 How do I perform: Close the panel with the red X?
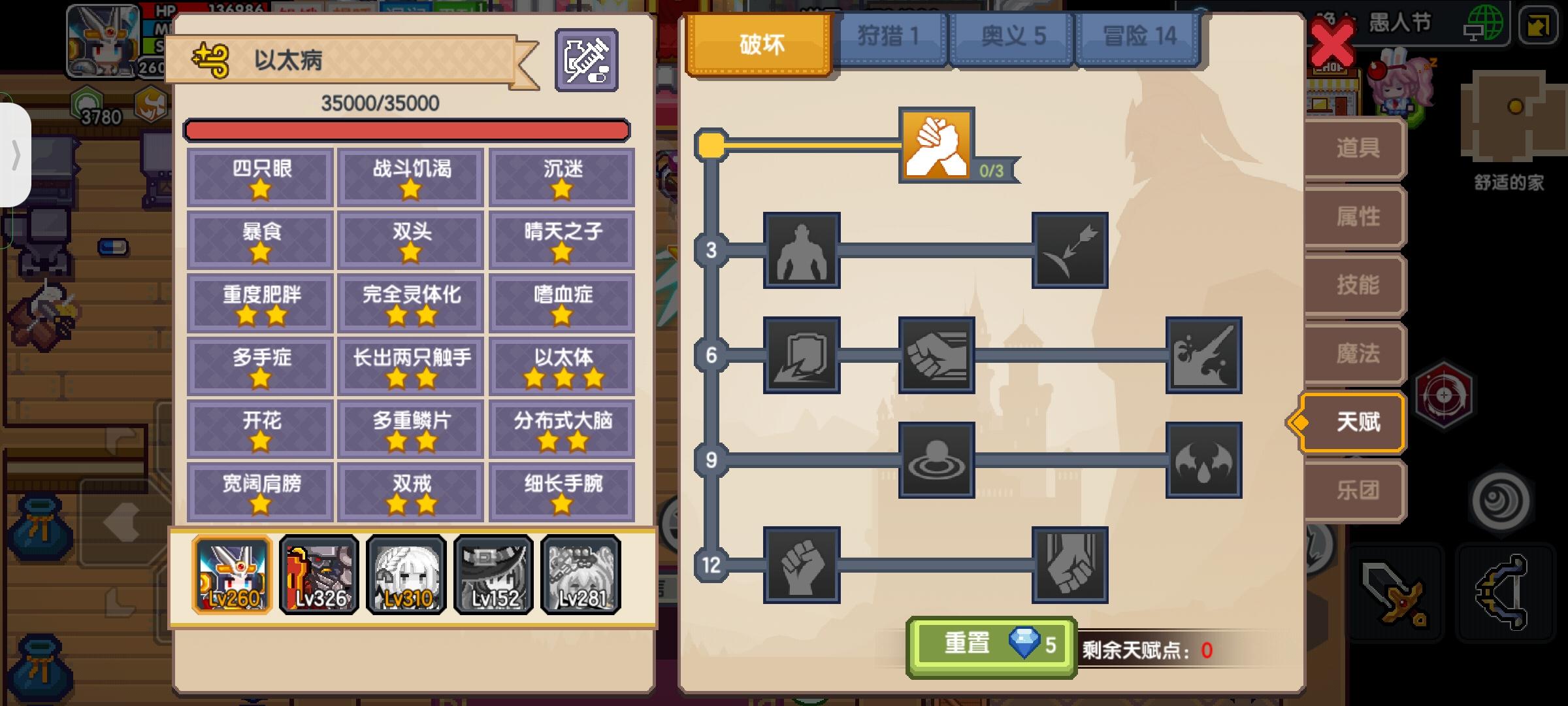(x=1333, y=44)
